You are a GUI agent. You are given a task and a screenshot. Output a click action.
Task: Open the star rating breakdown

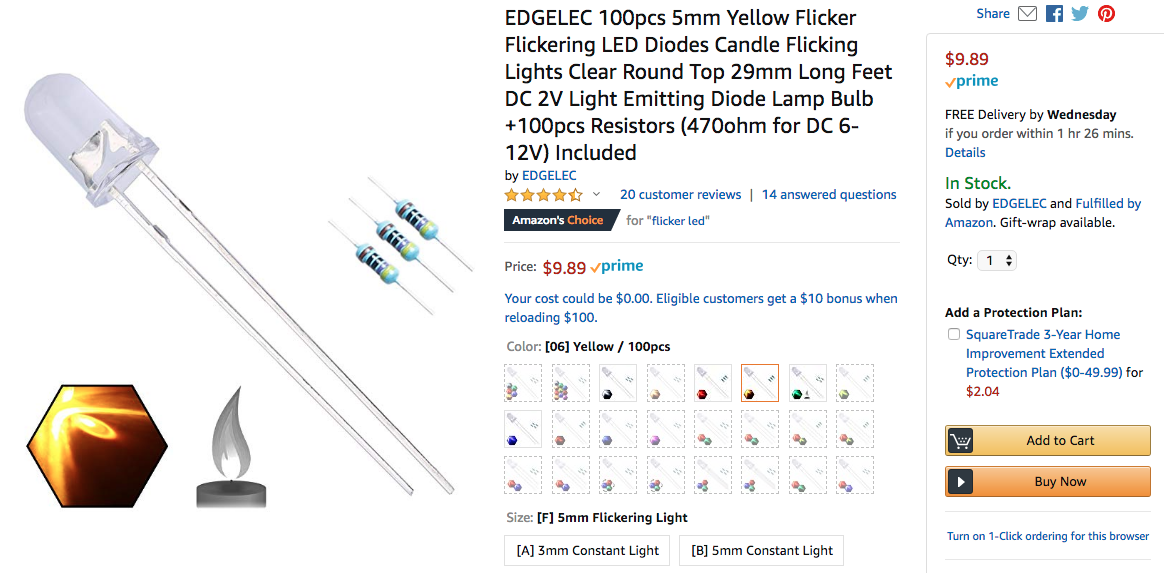tap(543, 195)
